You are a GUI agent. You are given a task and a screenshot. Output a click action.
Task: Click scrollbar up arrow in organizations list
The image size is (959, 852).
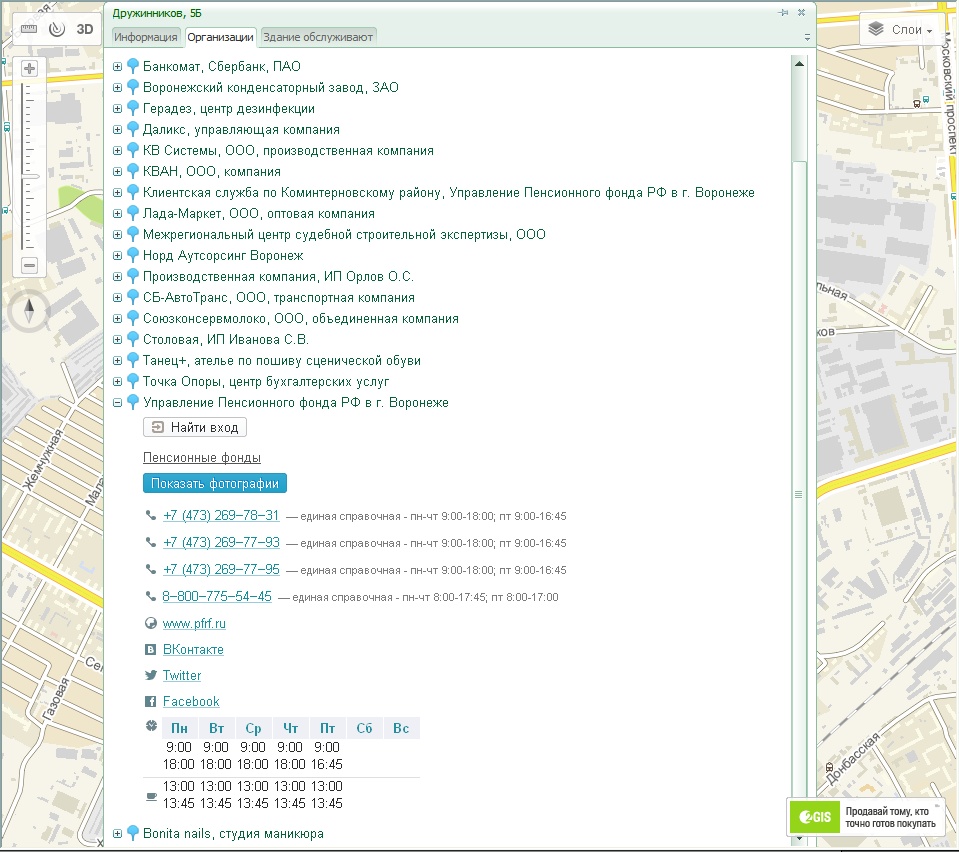pyautogui.click(x=799, y=64)
